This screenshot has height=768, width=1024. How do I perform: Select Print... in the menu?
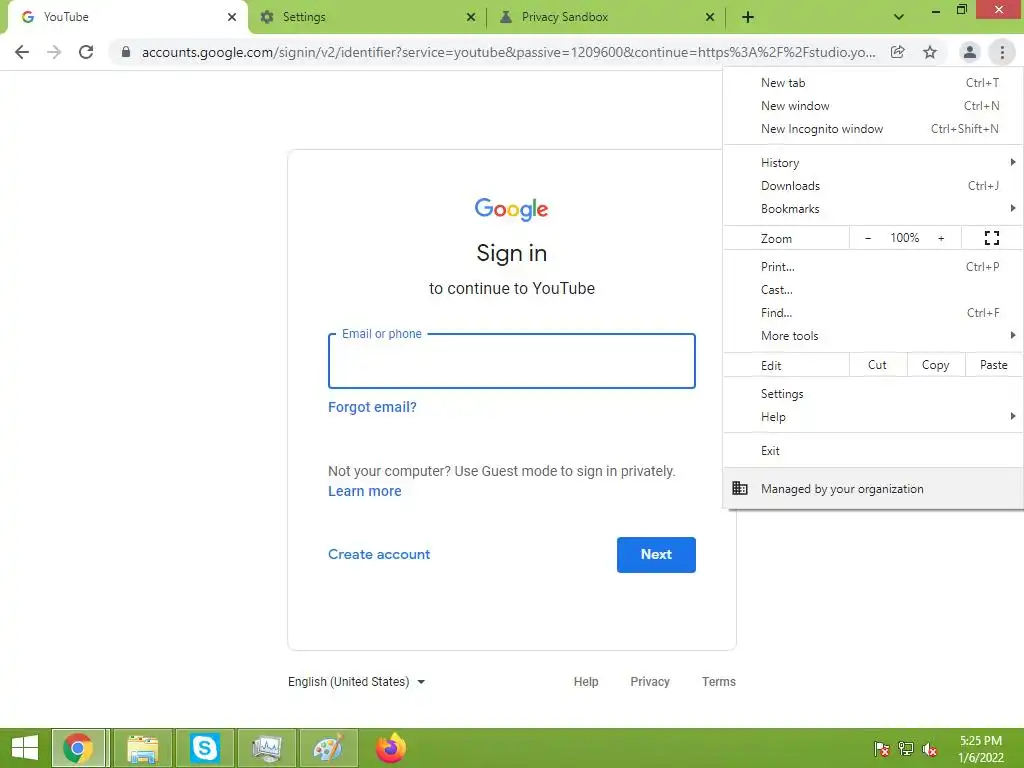pyautogui.click(x=873, y=266)
